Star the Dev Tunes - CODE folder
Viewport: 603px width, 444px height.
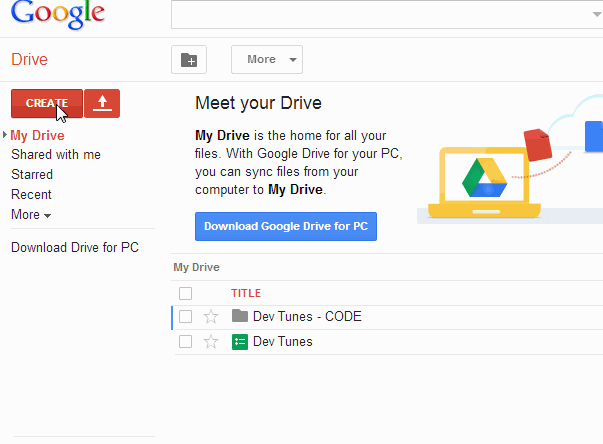pyautogui.click(x=211, y=317)
